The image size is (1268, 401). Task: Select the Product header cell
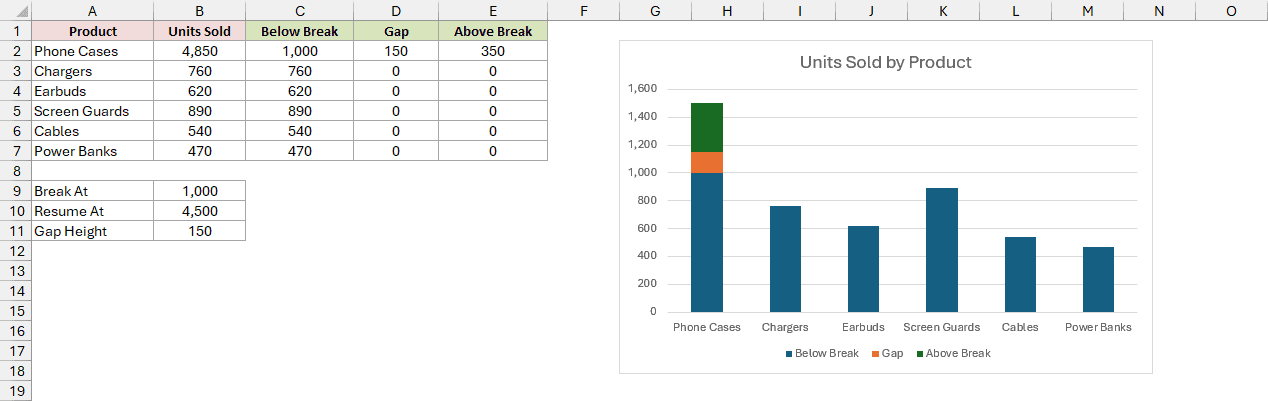(93, 31)
